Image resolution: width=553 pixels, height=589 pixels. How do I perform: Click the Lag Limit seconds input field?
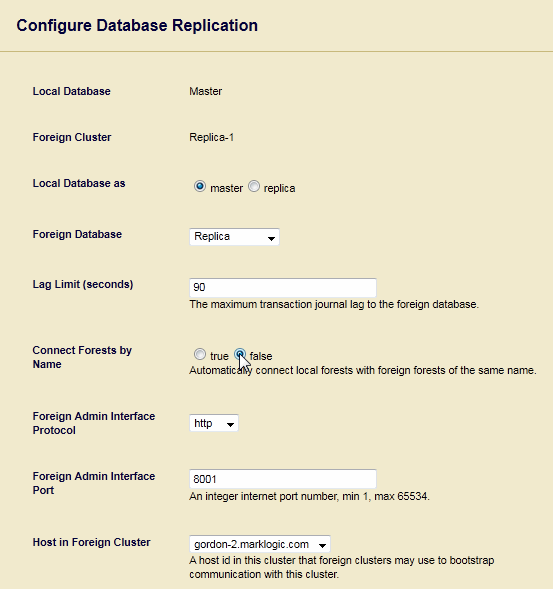(283, 288)
